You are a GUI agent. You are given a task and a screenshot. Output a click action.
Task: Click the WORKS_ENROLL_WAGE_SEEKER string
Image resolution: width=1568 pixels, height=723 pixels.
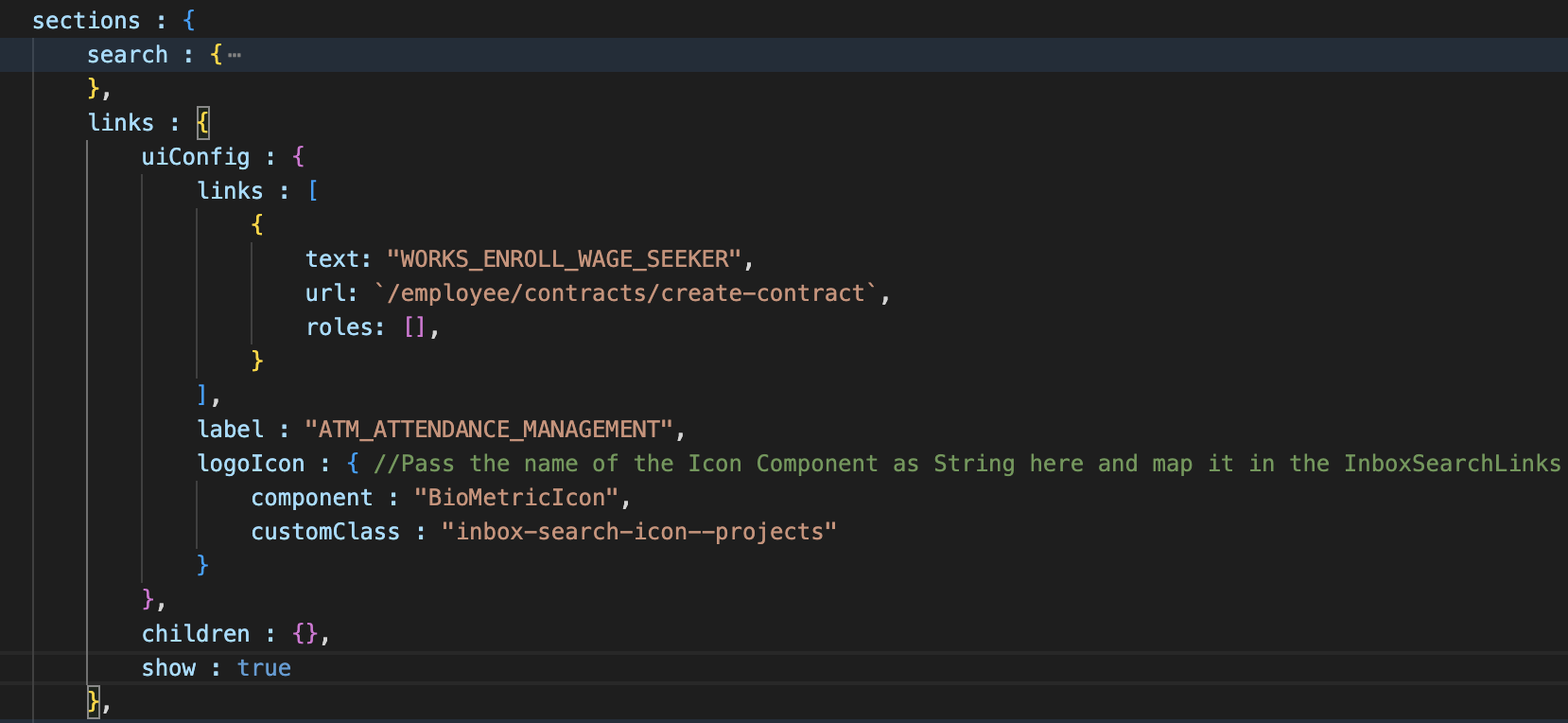pos(564,259)
